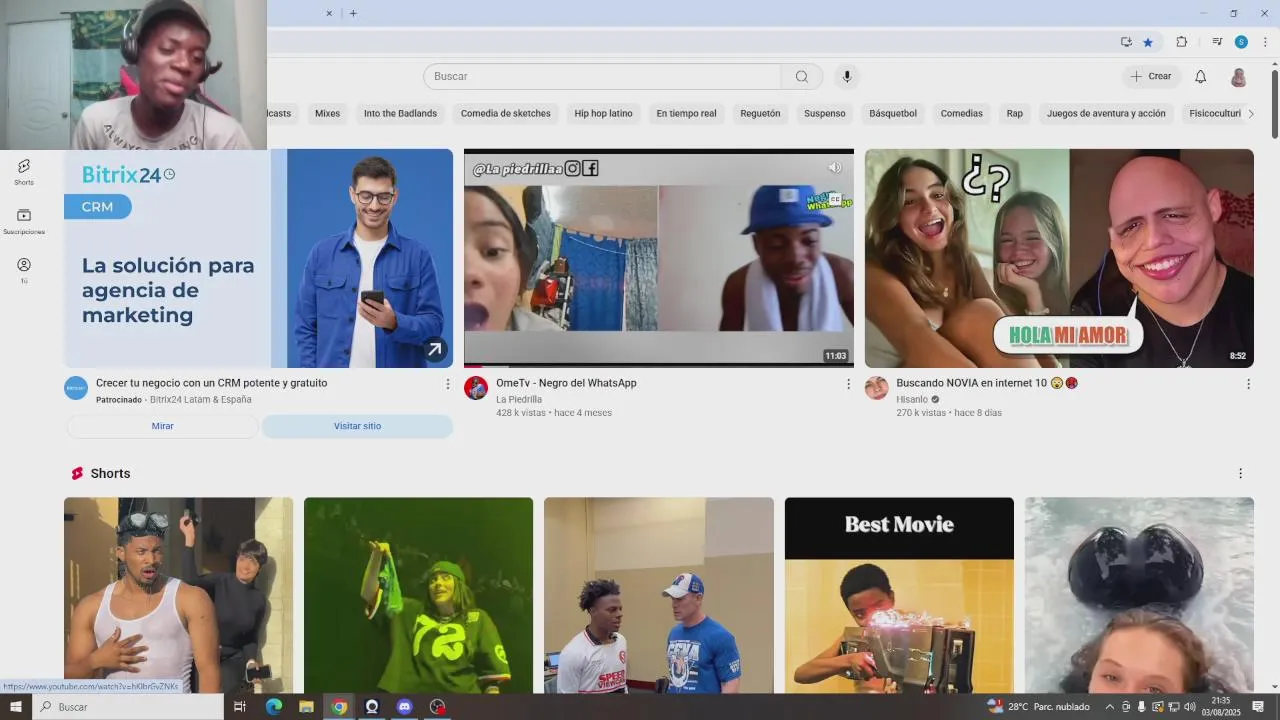Unmute the OmeTv video preview speaker

pos(835,168)
